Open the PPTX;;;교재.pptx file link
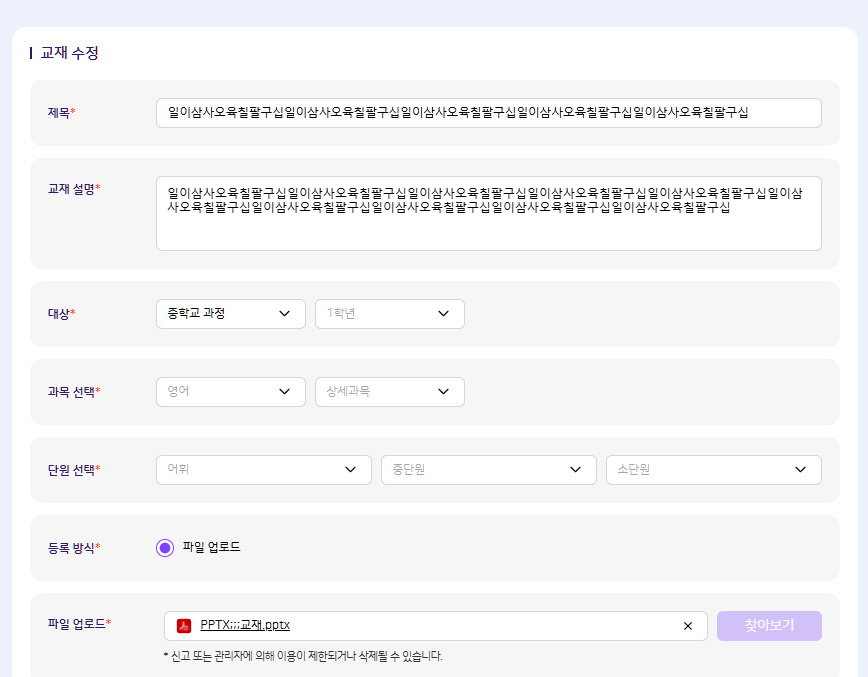 point(245,626)
